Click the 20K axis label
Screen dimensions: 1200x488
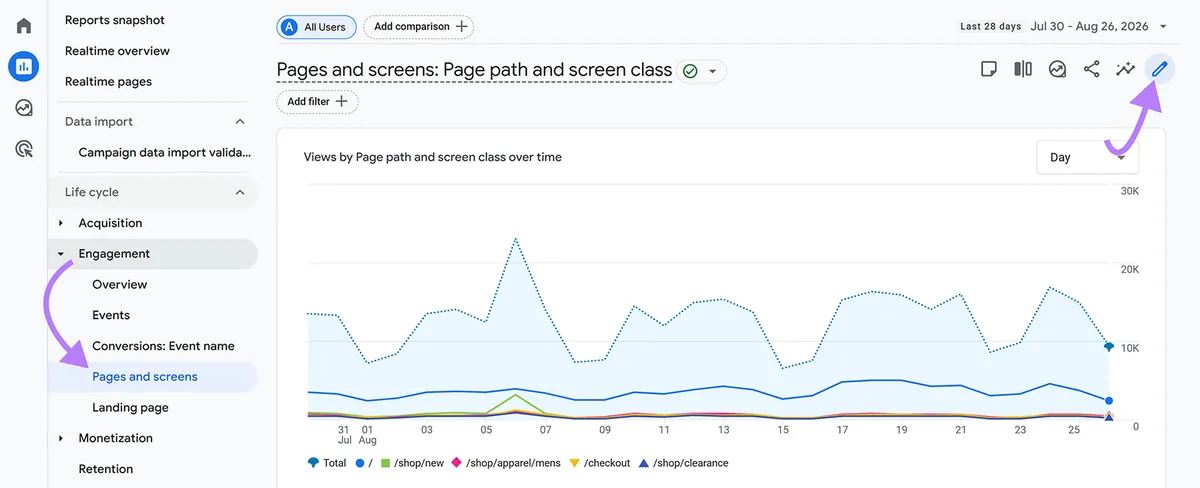1129,270
